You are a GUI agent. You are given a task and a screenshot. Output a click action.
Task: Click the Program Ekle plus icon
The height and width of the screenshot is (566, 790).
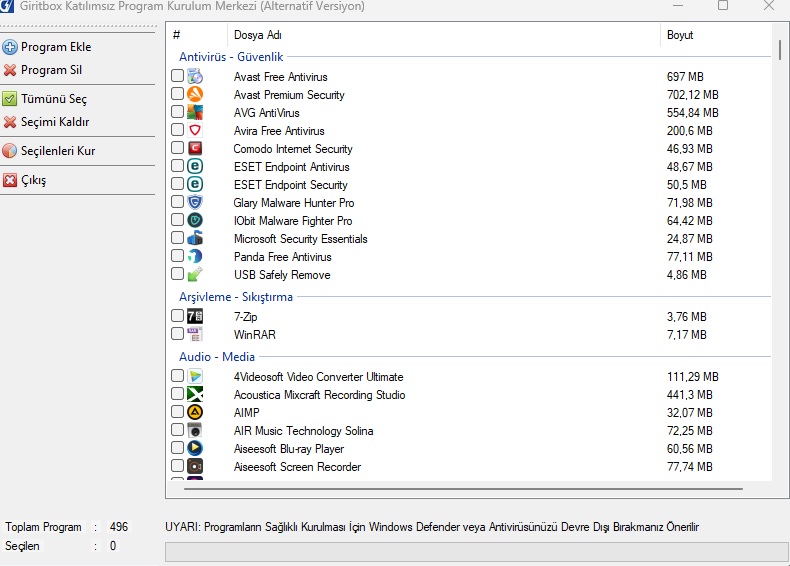coord(10,47)
